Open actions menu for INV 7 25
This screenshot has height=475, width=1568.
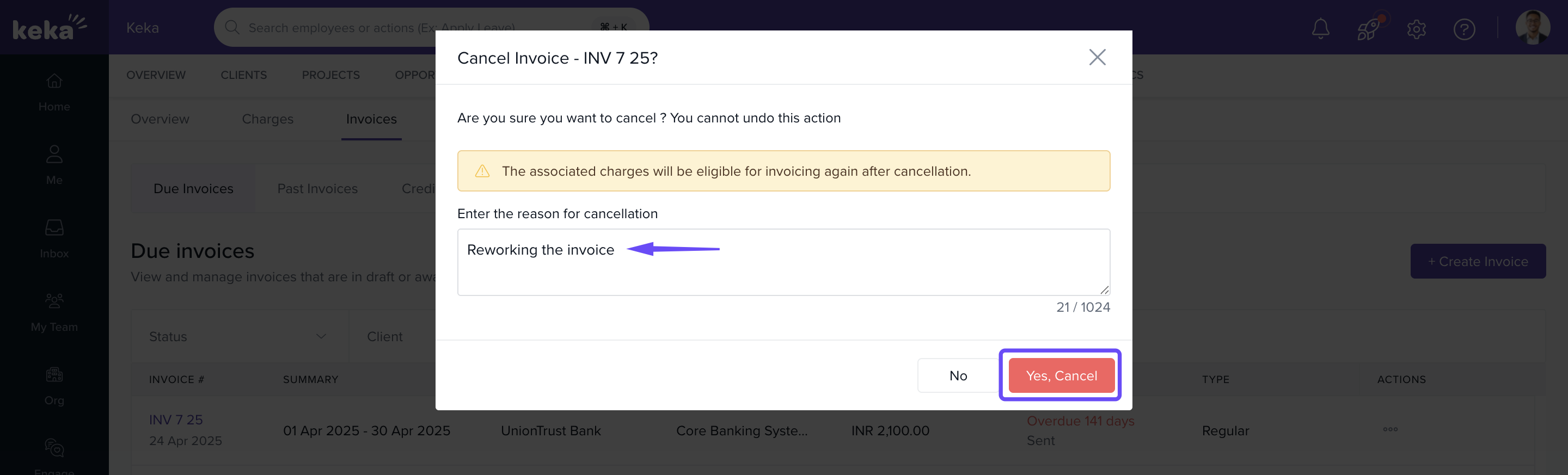coord(1389,429)
